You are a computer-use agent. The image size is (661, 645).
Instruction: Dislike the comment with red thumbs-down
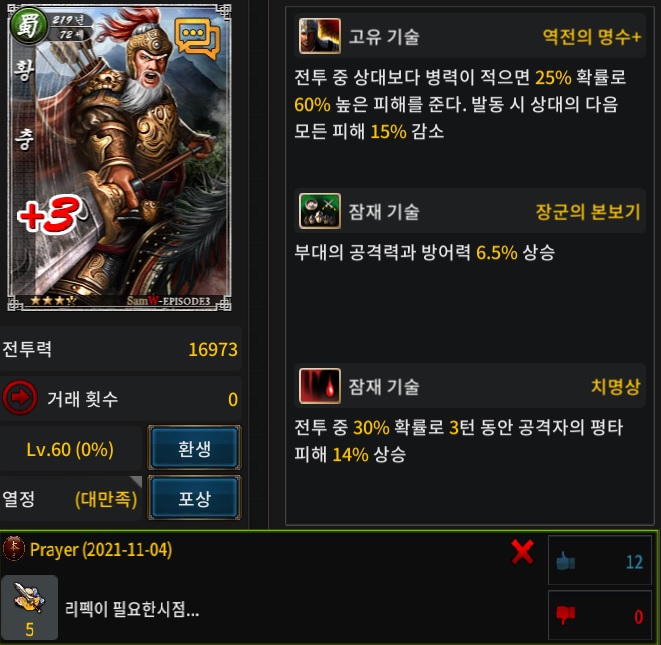pyautogui.click(x=565, y=615)
